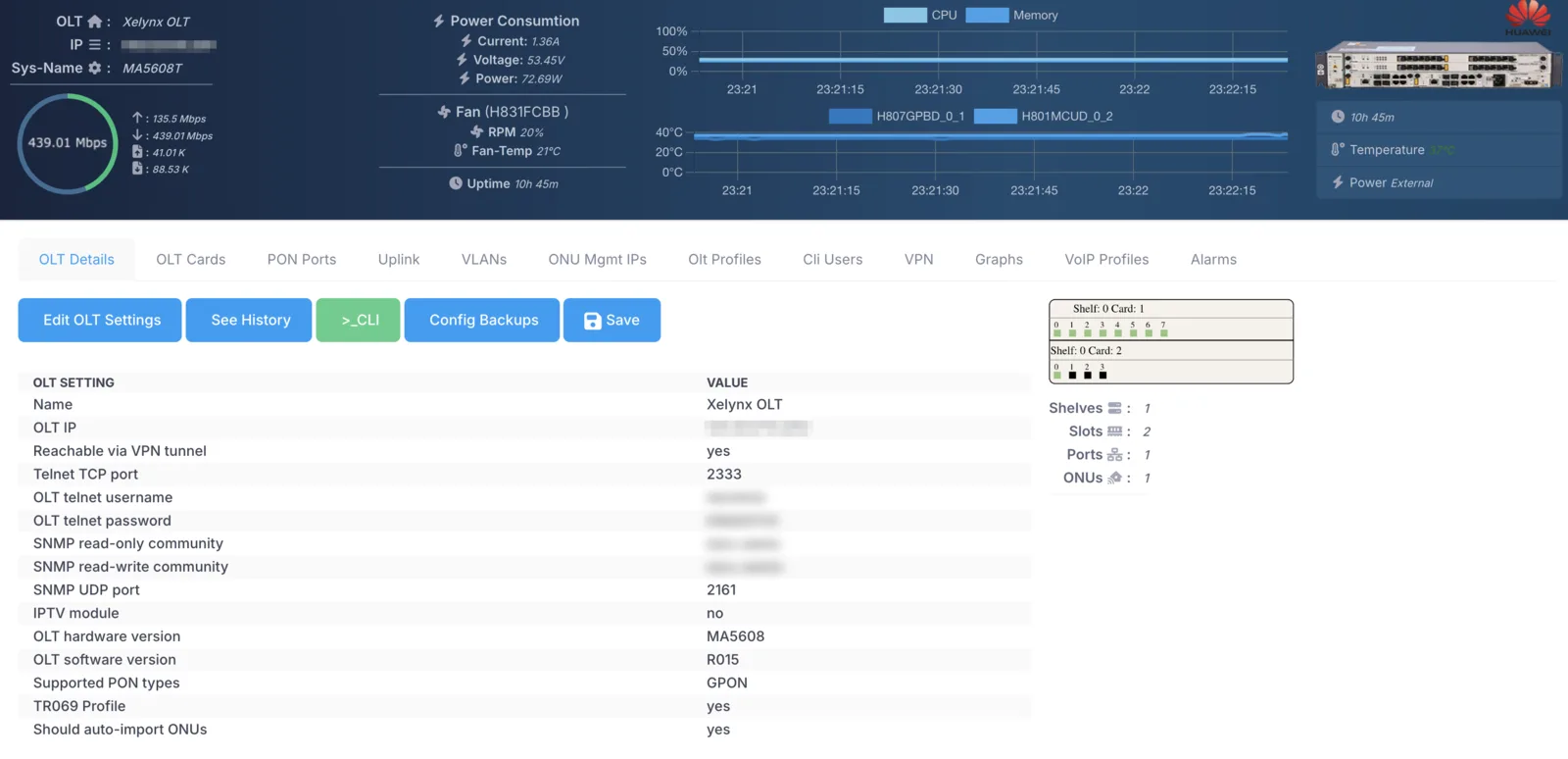
Task: Click the IP list icon
Action: click(x=95, y=45)
